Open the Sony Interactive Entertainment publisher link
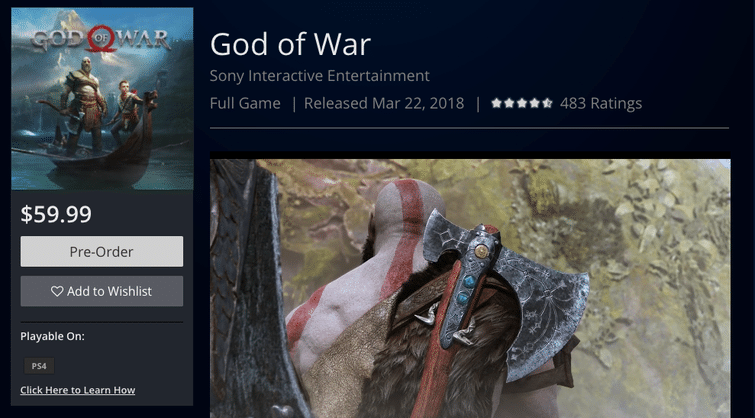 point(320,76)
